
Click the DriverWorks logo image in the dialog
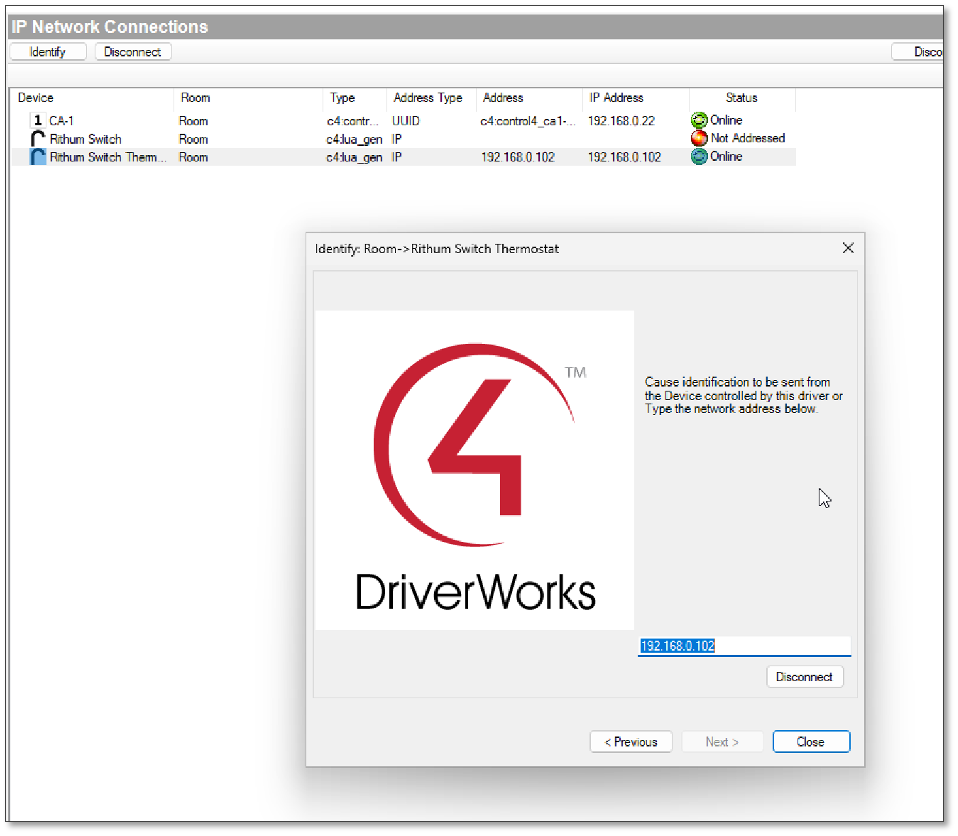(474, 470)
